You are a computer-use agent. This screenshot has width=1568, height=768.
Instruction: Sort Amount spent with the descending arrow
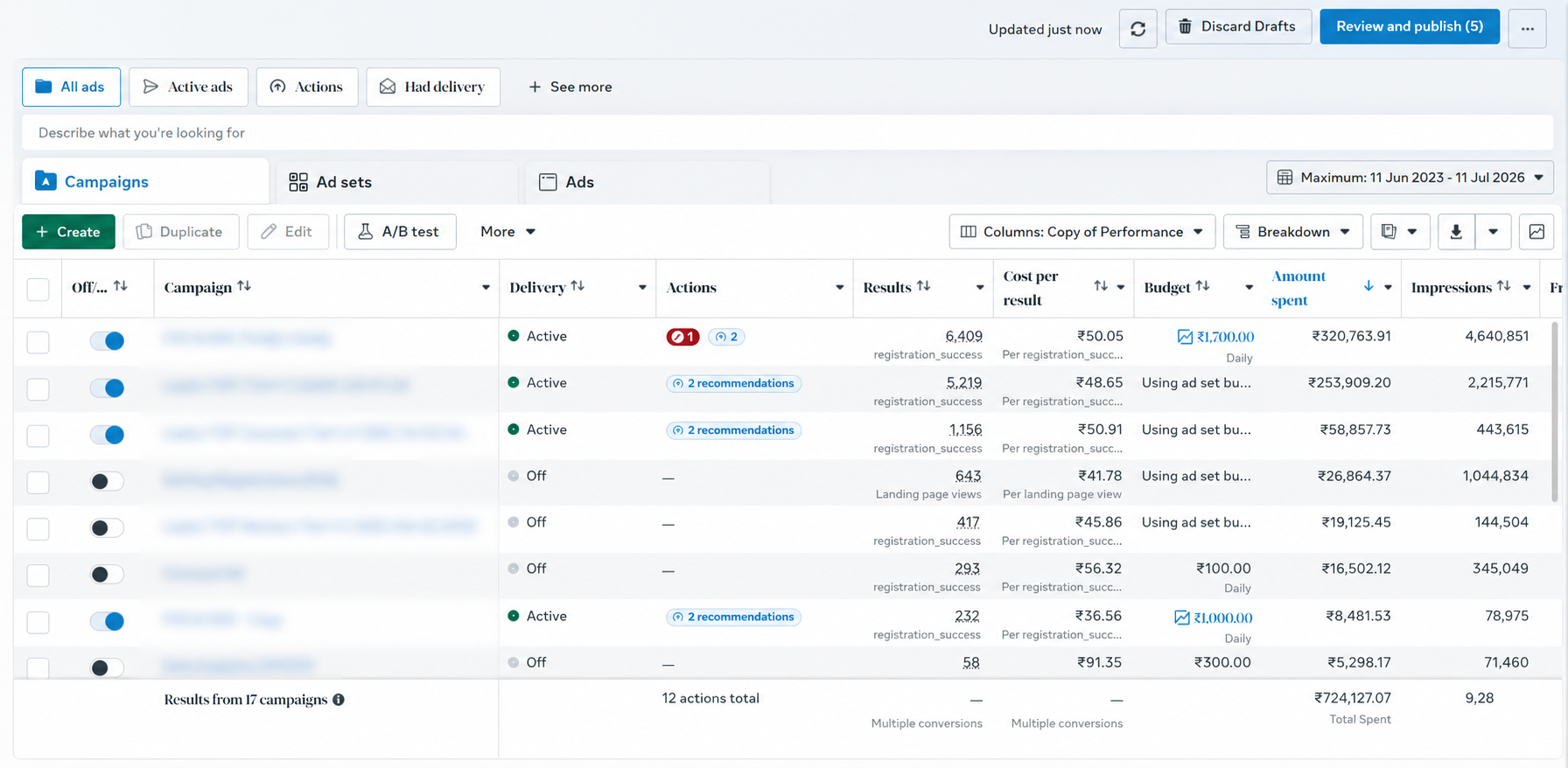1368,286
